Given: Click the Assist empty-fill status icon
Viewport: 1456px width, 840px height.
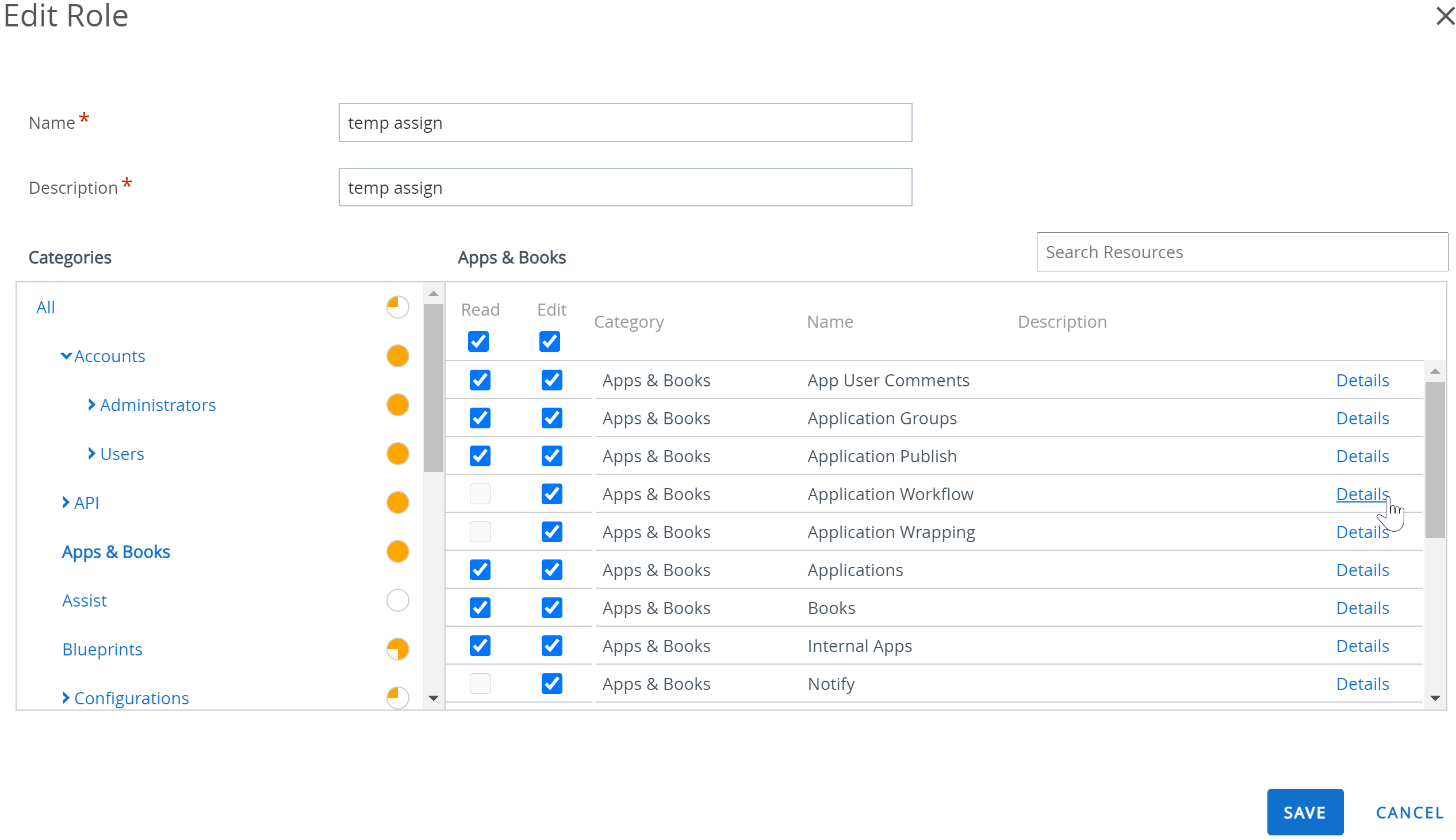Looking at the screenshot, I should point(397,600).
